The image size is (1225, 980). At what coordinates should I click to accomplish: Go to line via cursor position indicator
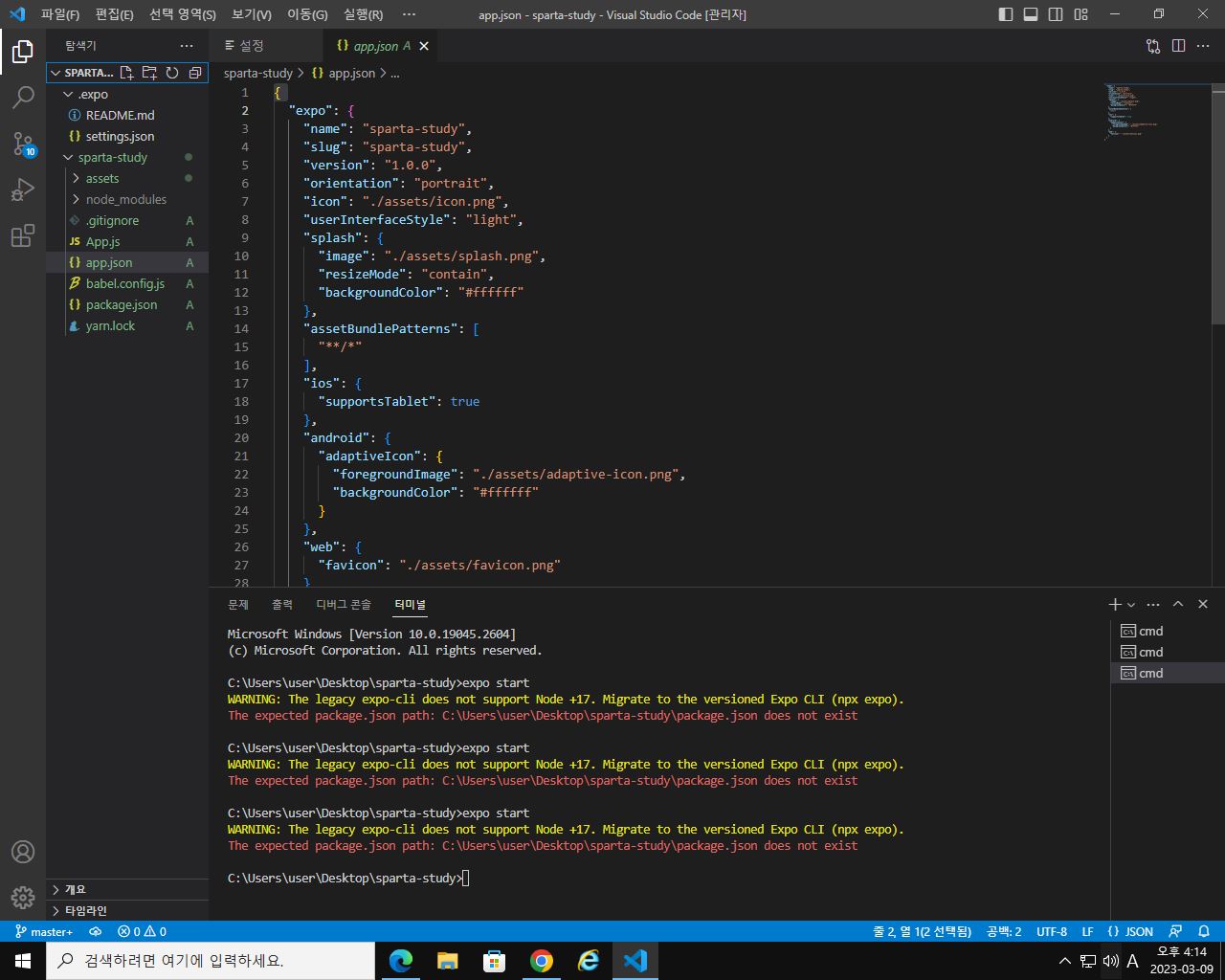922,931
